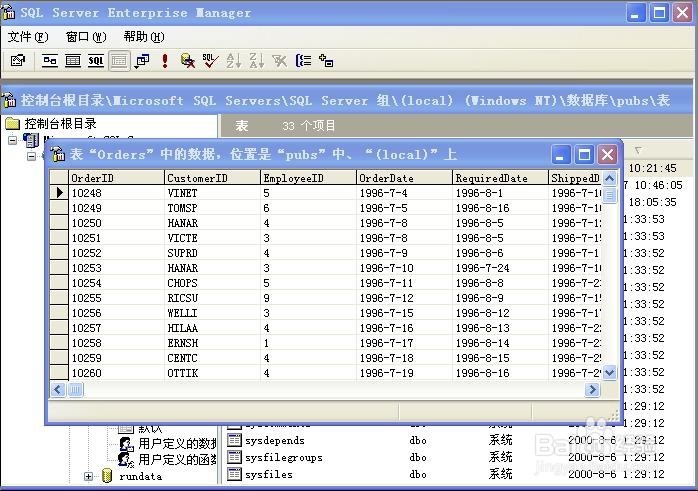Viewport: 698px width, 491px height.
Task: Click the OrderDate cell 1996-7-12
Action: point(405,298)
